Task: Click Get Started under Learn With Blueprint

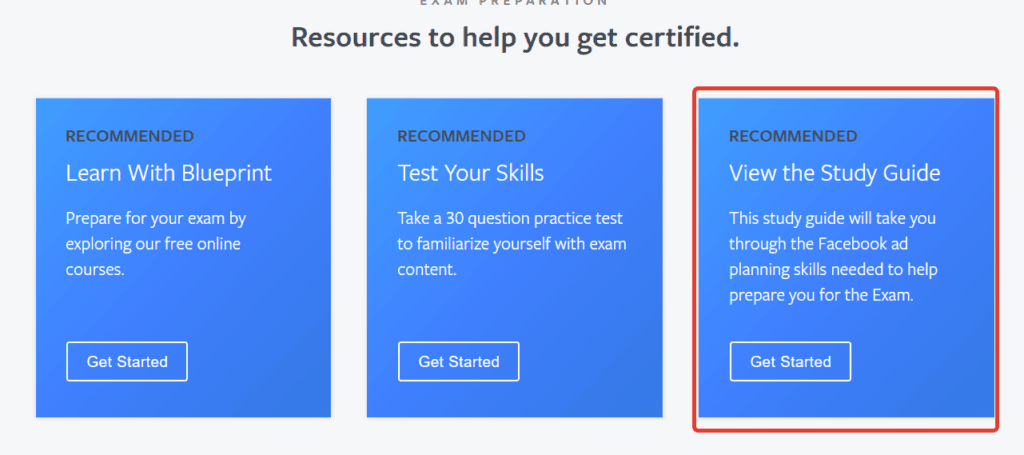Action: (127, 362)
